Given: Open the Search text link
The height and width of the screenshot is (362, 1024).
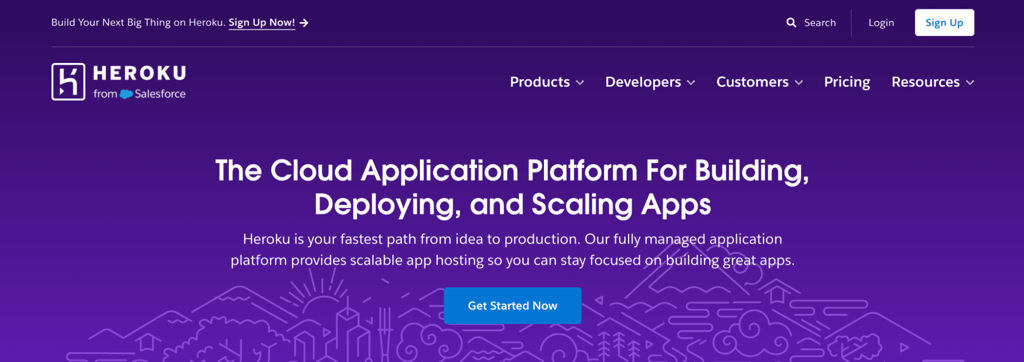Looking at the screenshot, I should point(820,23).
